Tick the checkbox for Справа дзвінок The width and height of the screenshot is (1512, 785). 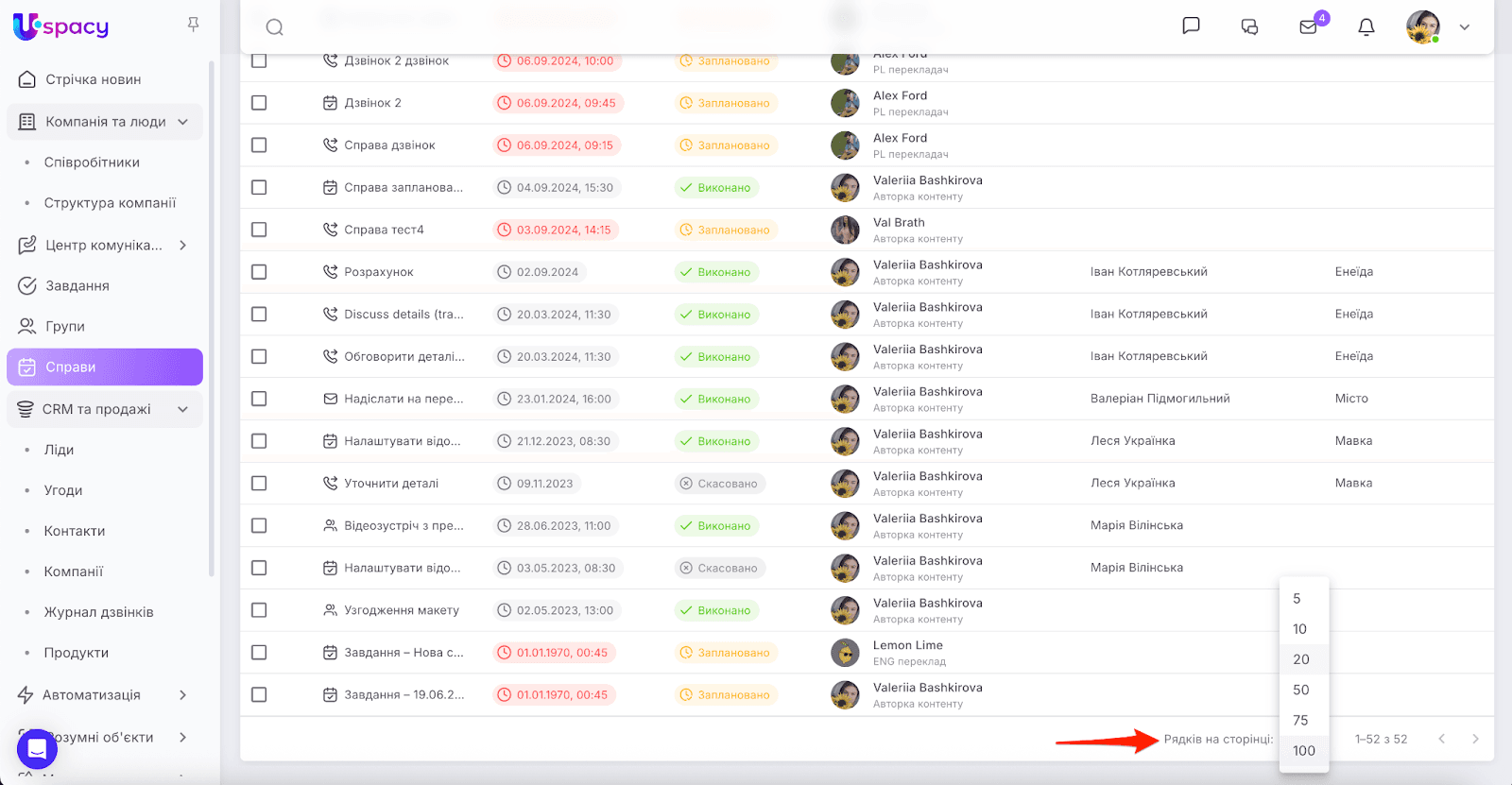pyautogui.click(x=259, y=145)
